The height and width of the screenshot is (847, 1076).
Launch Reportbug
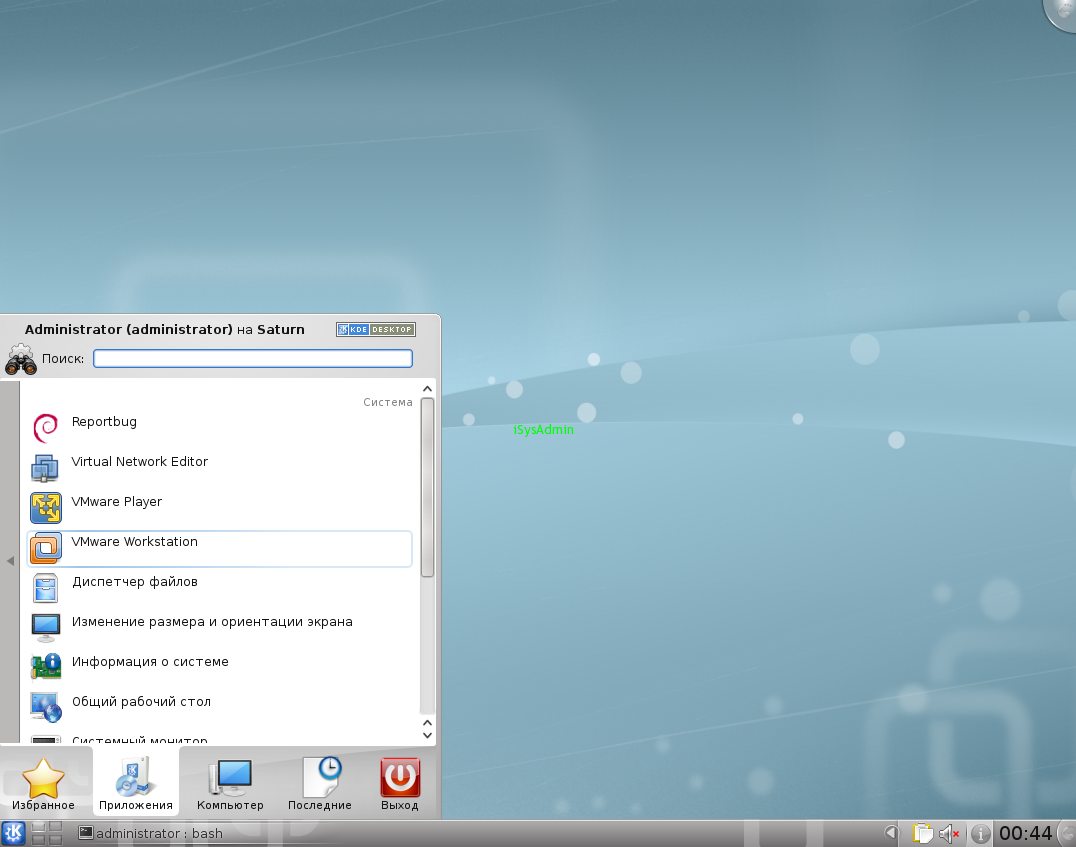click(x=104, y=421)
